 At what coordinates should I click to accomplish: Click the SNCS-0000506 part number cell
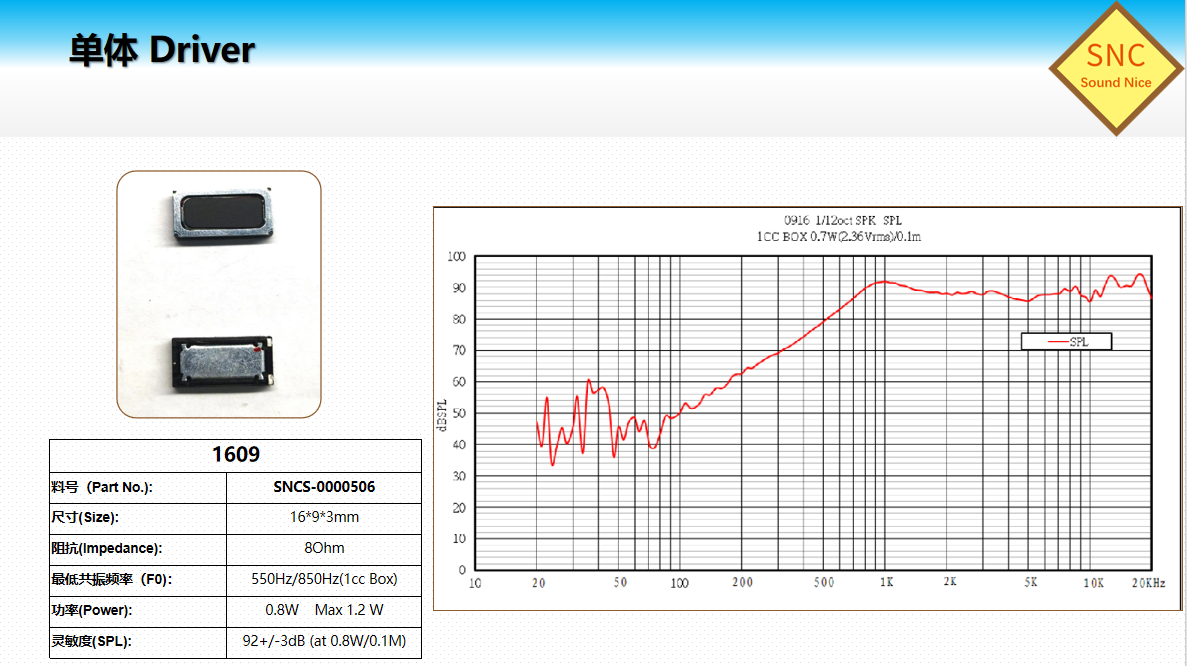(x=324, y=488)
